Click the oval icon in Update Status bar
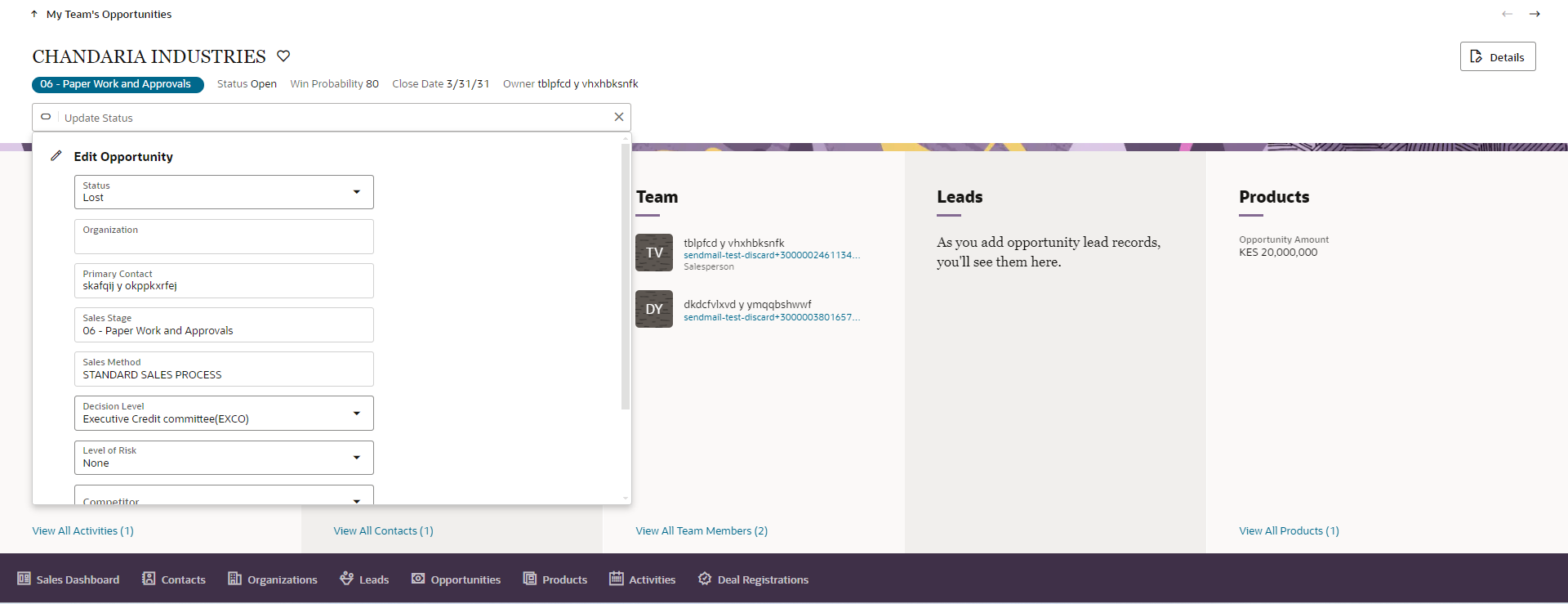The height and width of the screenshot is (604, 1568). (x=46, y=117)
